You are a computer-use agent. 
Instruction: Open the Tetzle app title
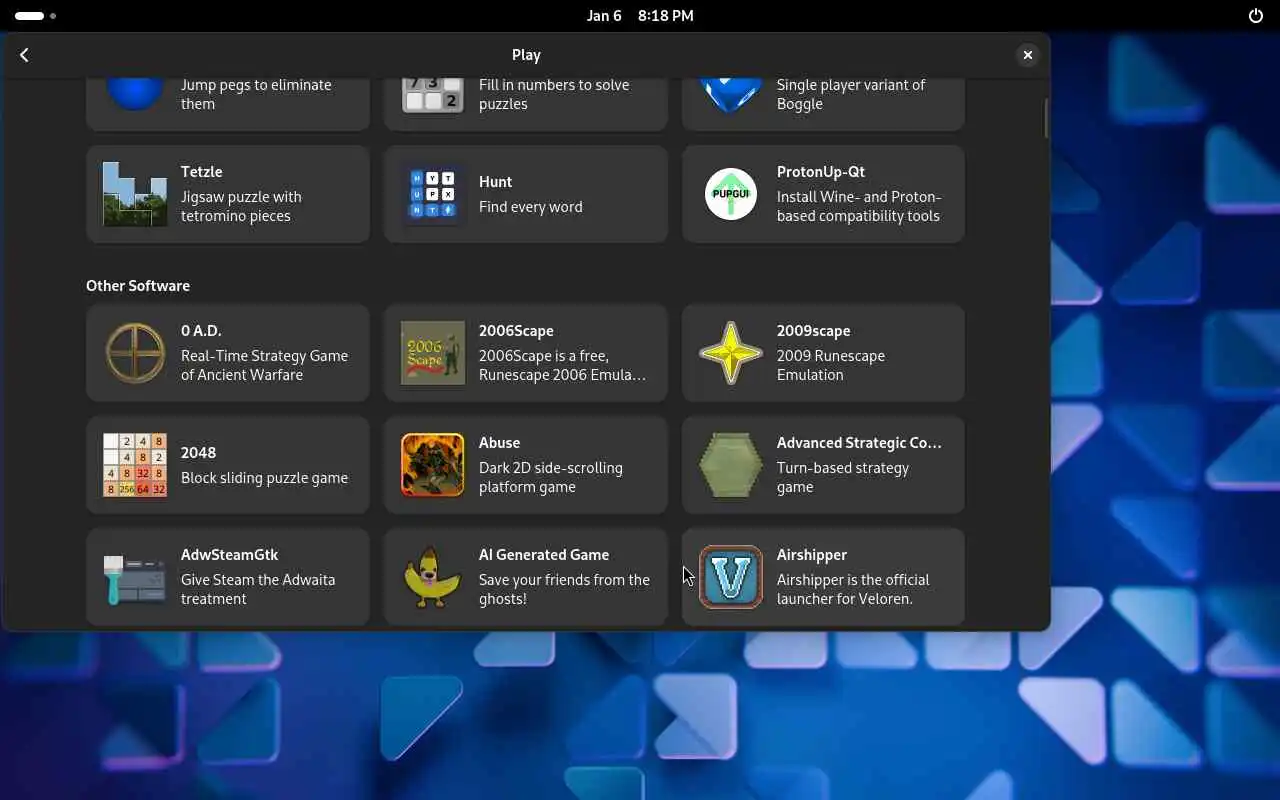(201, 172)
